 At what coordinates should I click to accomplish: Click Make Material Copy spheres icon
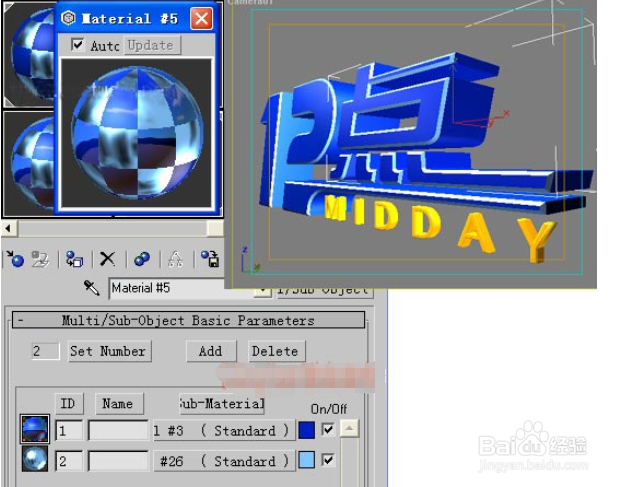click(142, 259)
